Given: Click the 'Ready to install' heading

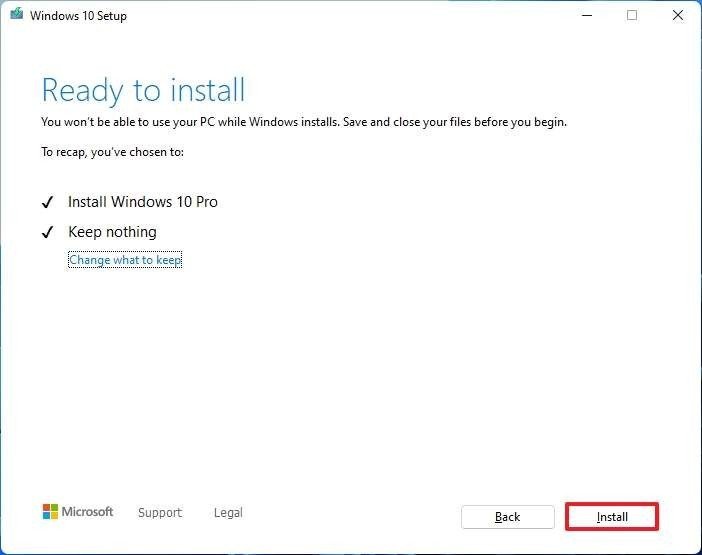Looking at the screenshot, I should coord(143,90).
